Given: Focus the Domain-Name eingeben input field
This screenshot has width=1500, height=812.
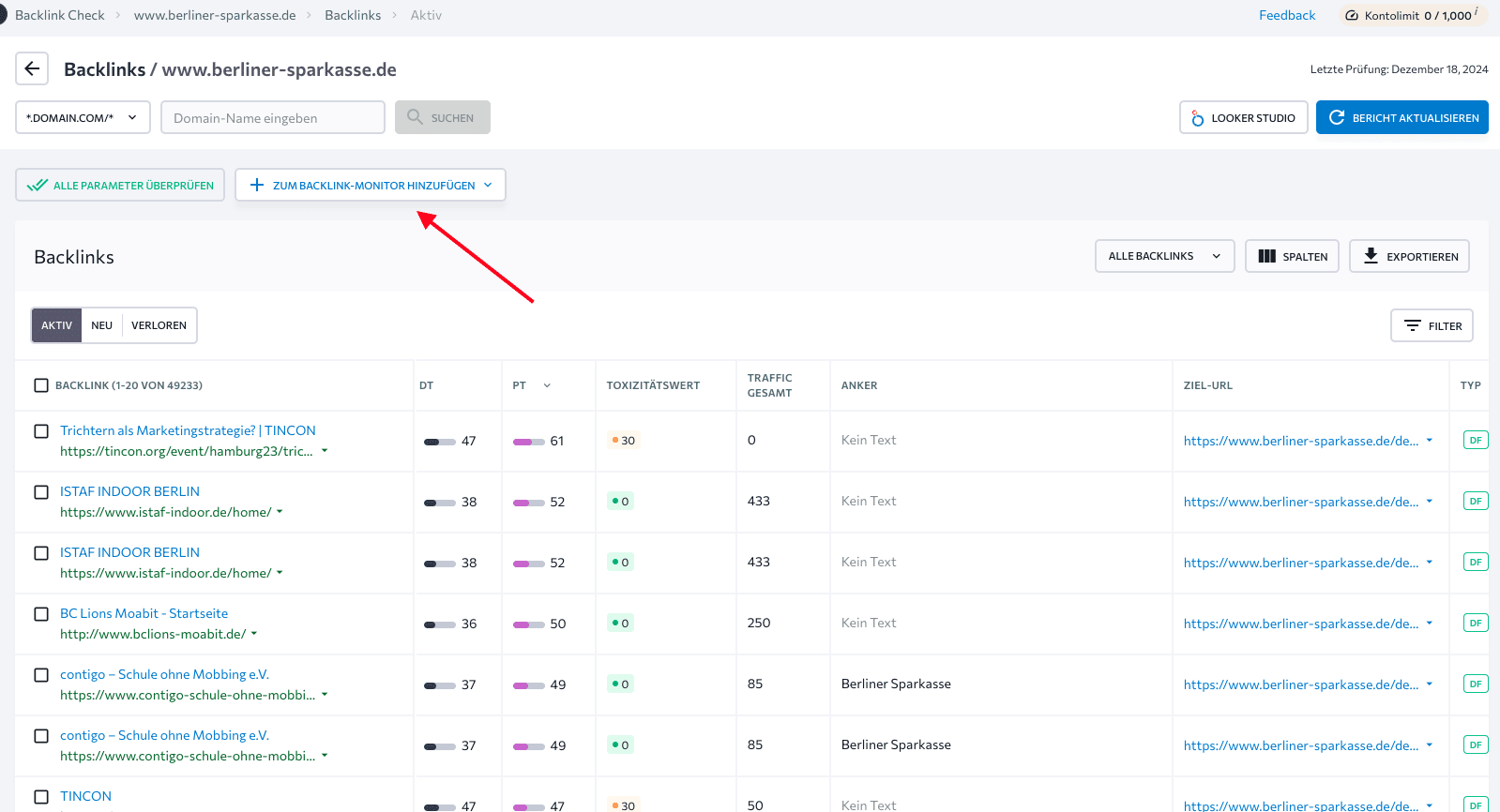Looking at the screenshot, I should tap(273, 117).
